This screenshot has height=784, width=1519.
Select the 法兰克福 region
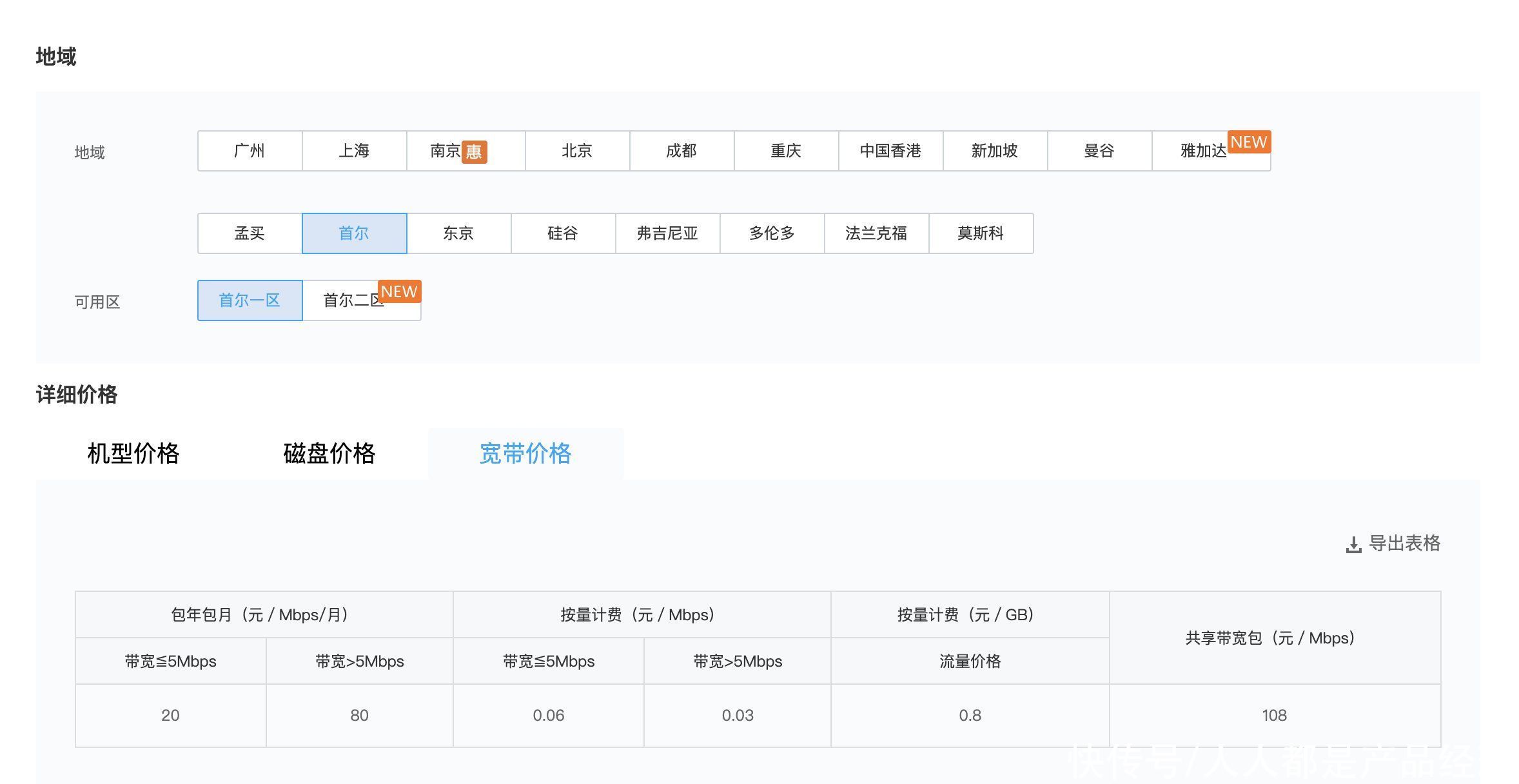click(877, 233)
